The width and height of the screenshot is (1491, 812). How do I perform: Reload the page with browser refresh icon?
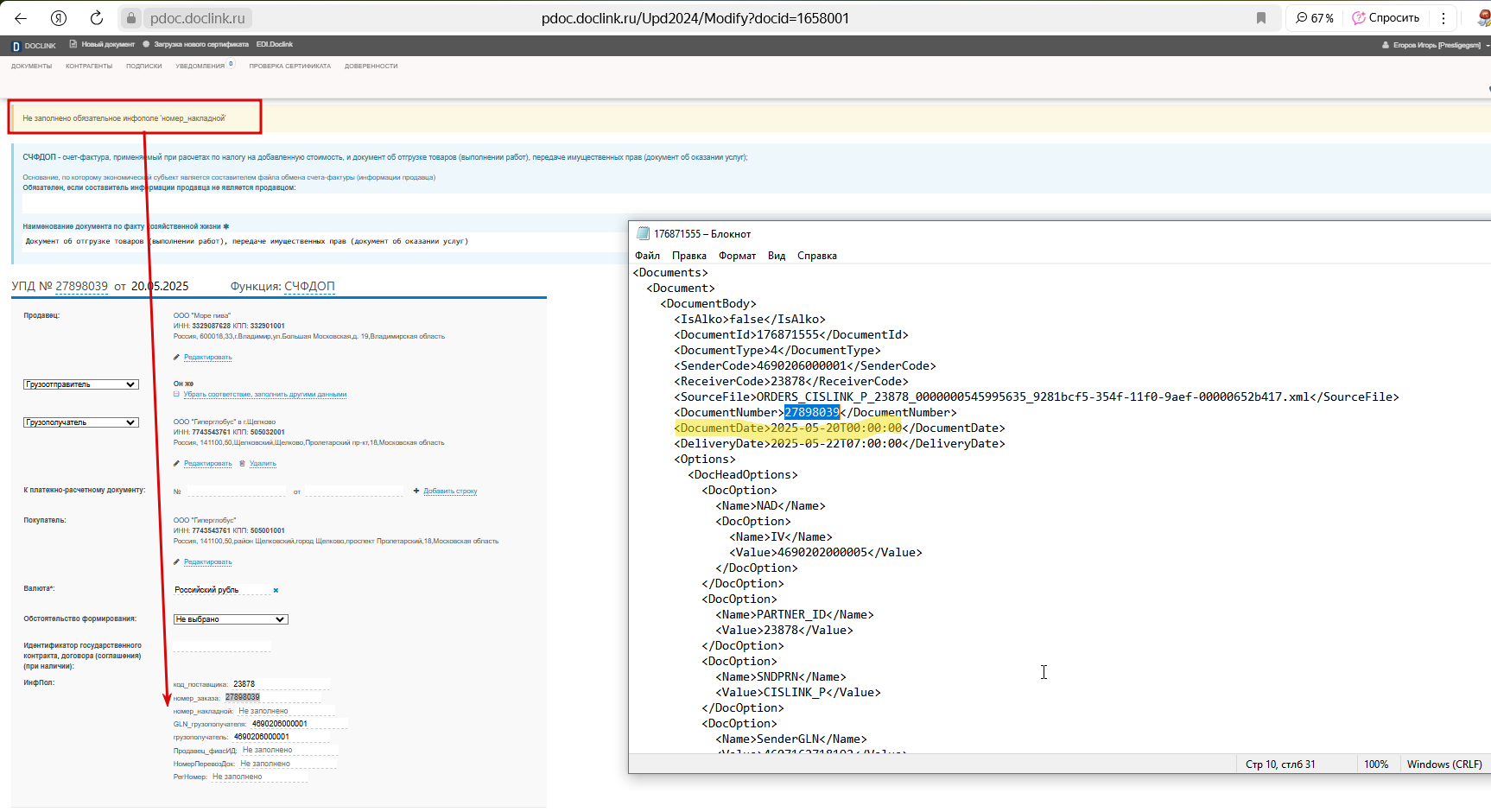pyautogui.click(x=97, y=18)
